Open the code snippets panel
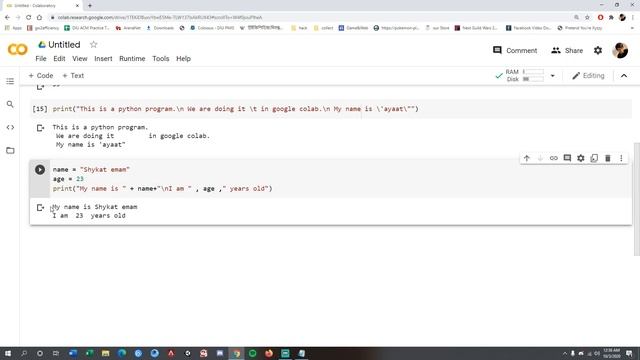Viewport: 640px width, 360px height. click(x=10, y=127)
